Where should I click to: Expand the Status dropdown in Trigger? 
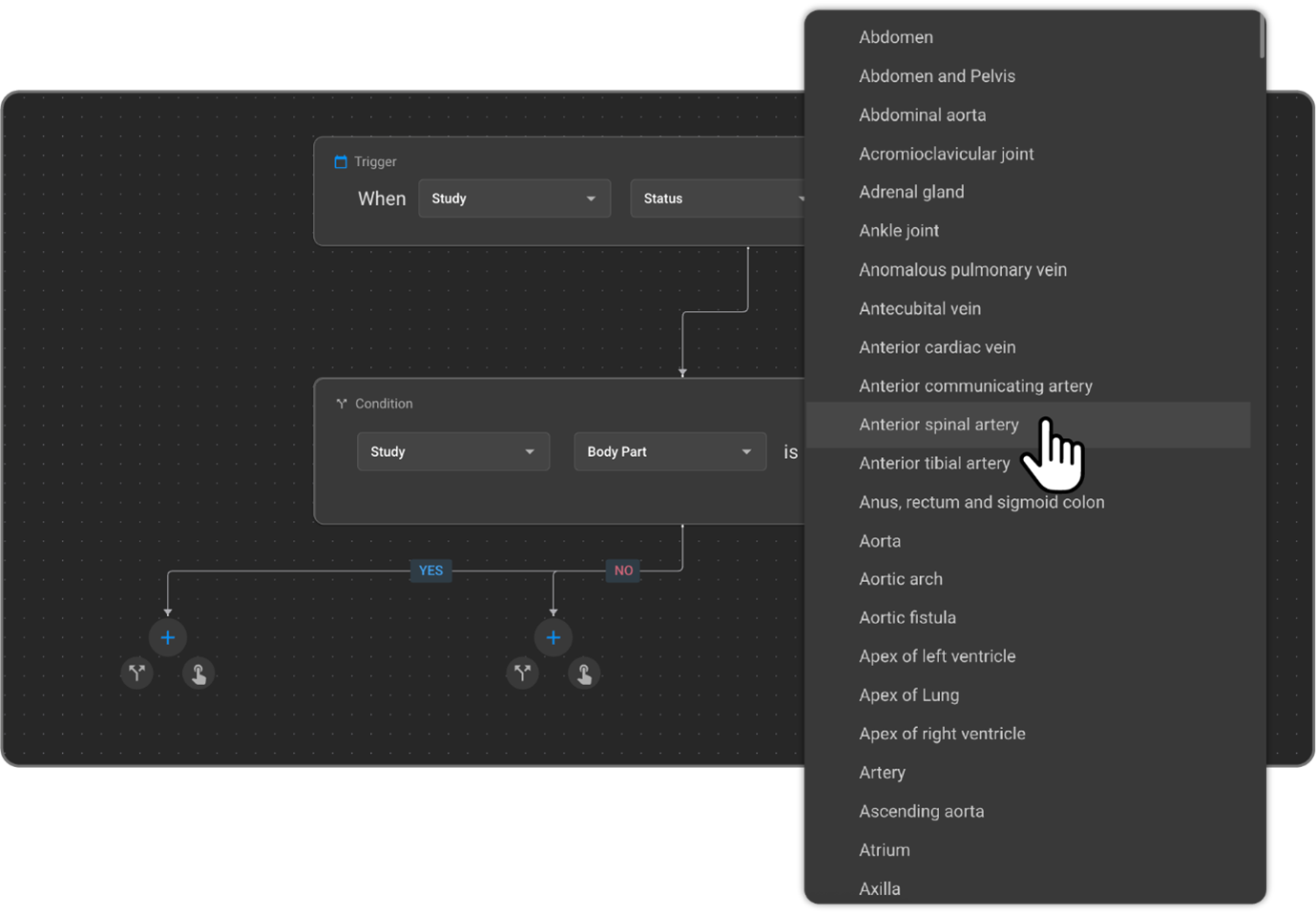point(718,198)
